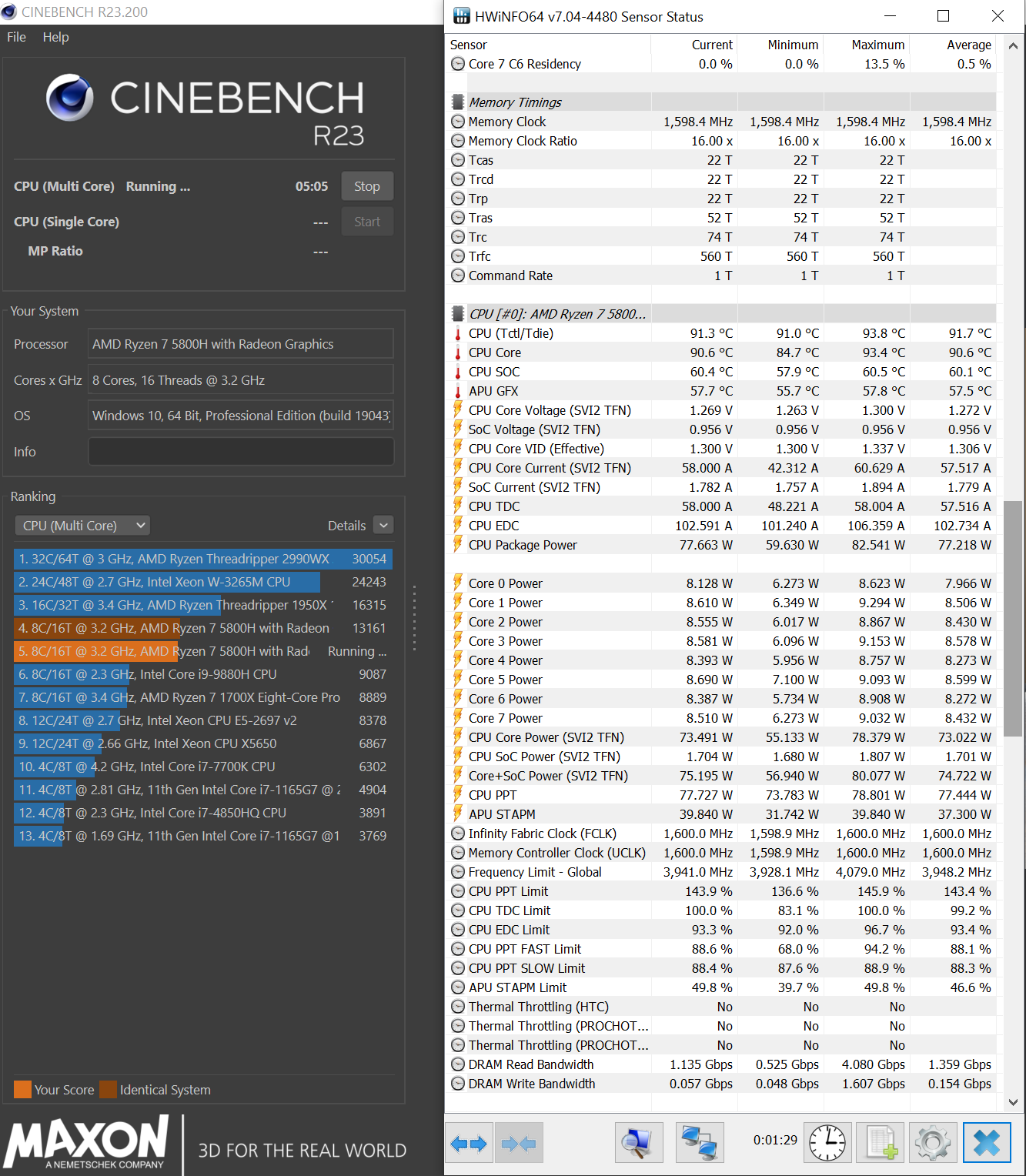Select ranking entry Threadripper 2990WX

click(x=202, y=559)
